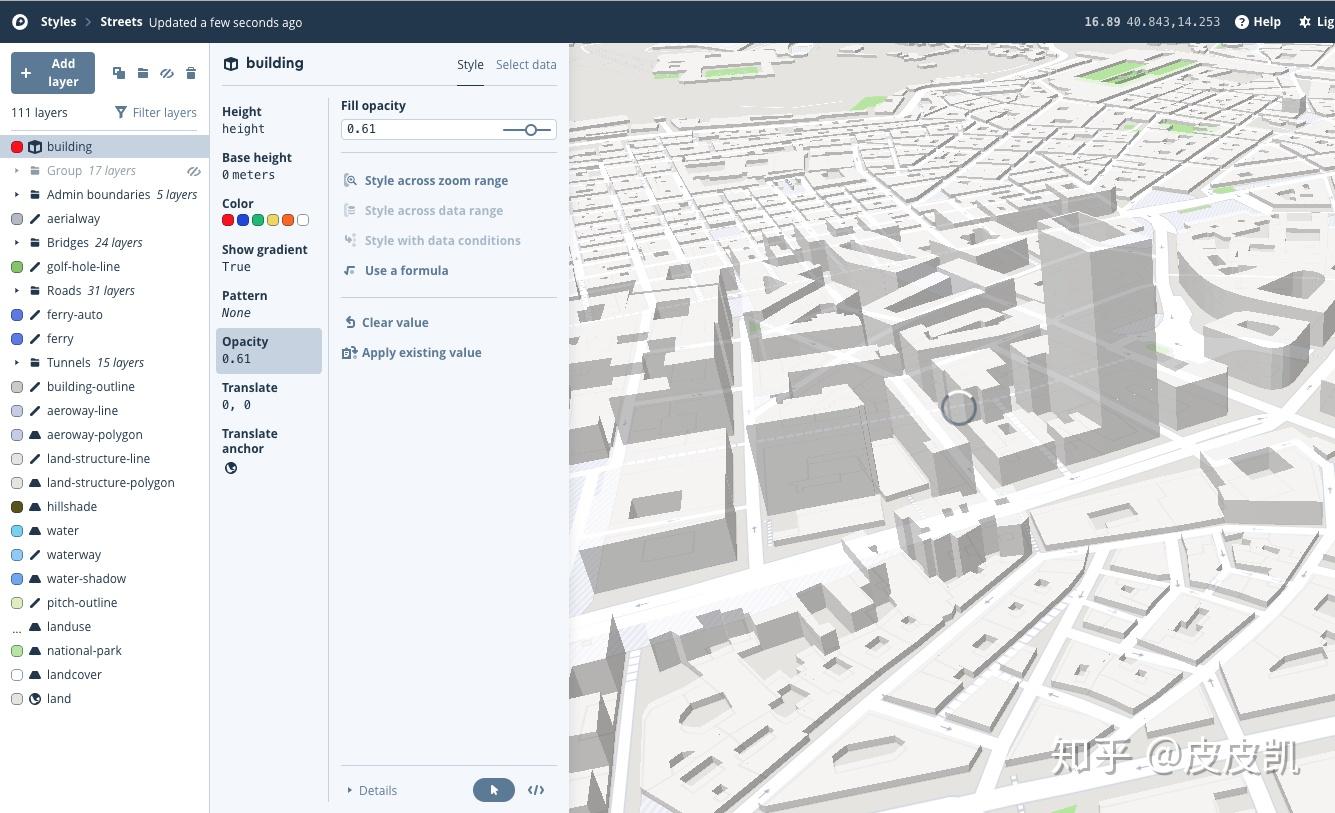This screenshot has height=813, width=1335.
Task: Expand the Tunnels layer group
Action: click(x=16, y=362)
